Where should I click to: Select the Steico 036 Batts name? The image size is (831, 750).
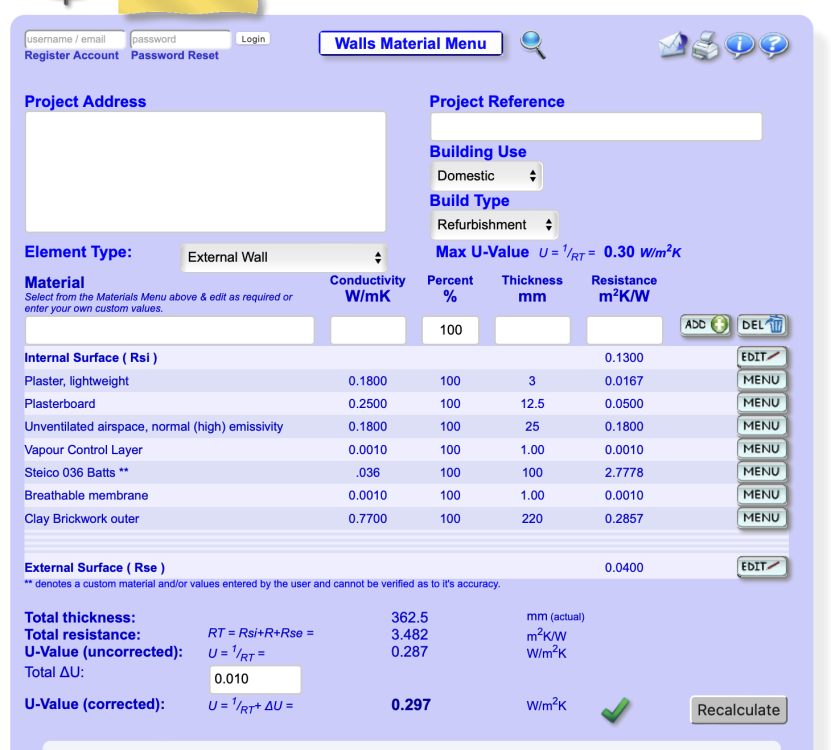coord(76,473)
